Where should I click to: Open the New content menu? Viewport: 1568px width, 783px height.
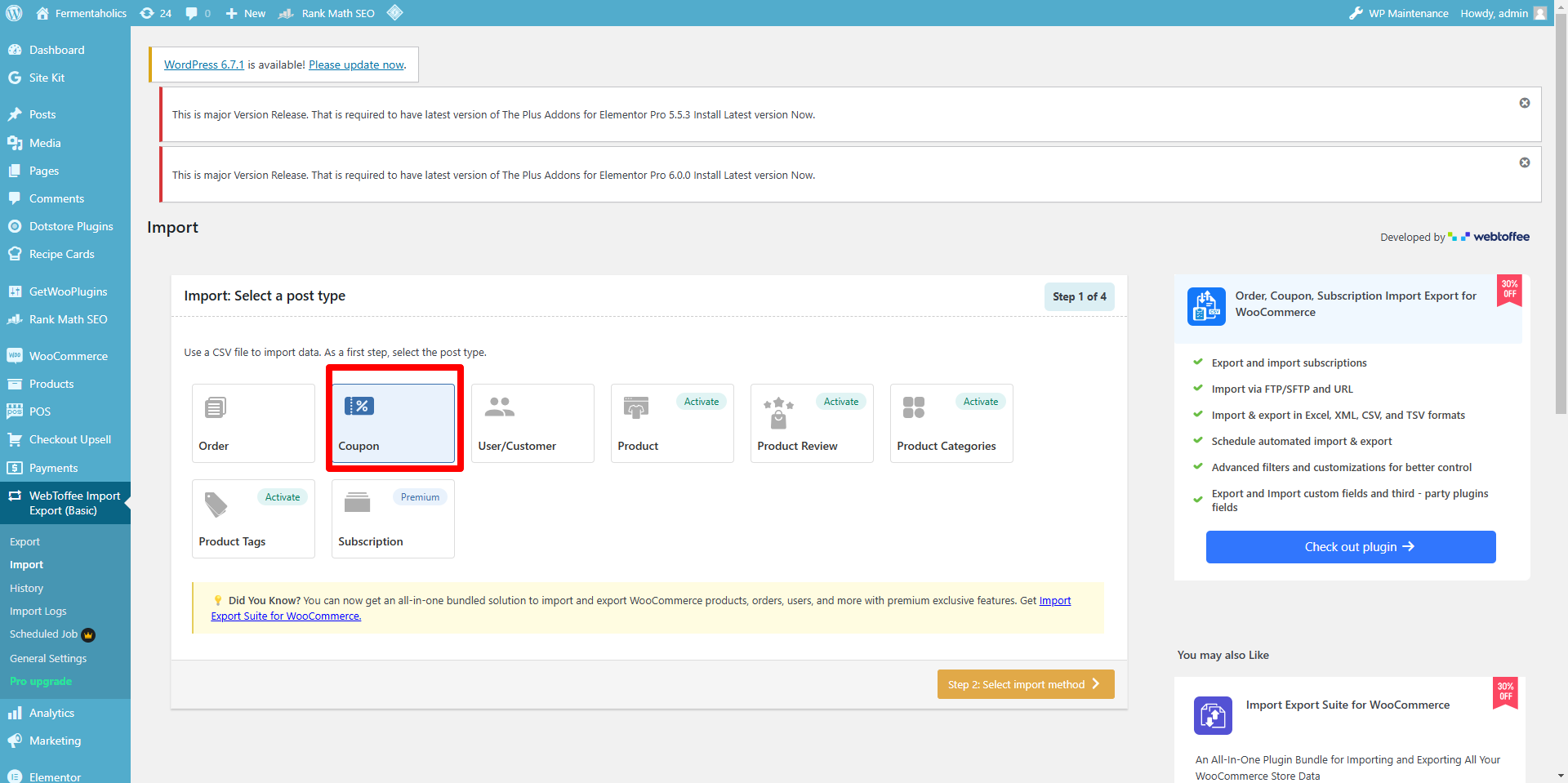(245, 13)
